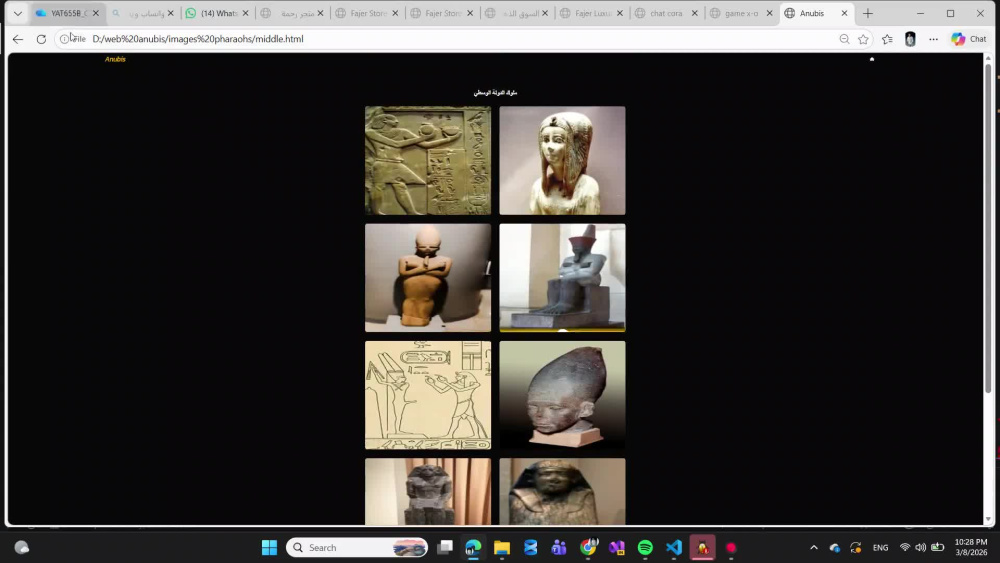1000x563 pixels.
Task: Close the game x-o tab
Action: (770, 13)
